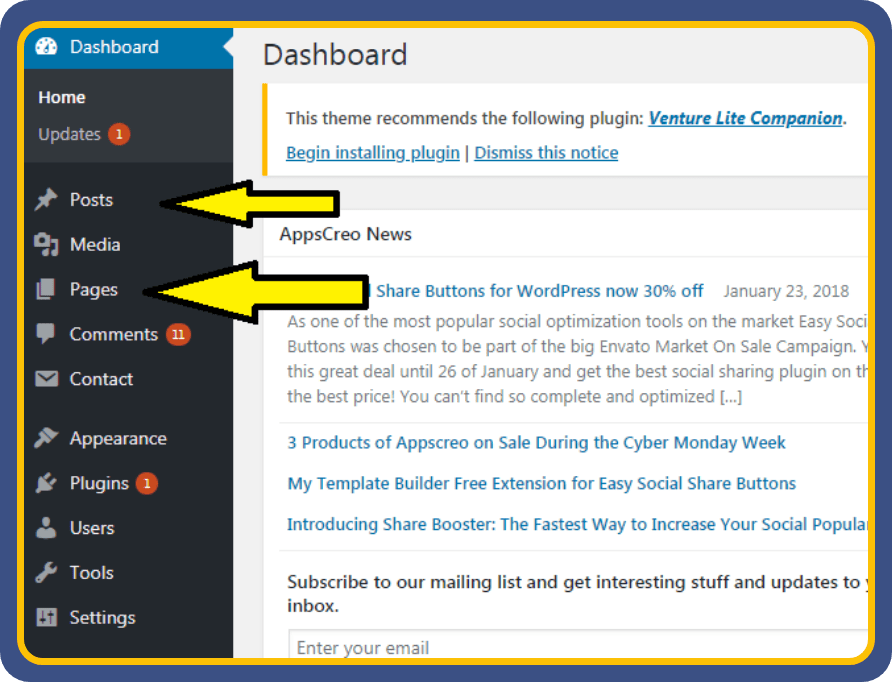Open the Venture Lite Companion link
892x682 pixels.
[x=745, y=118]
